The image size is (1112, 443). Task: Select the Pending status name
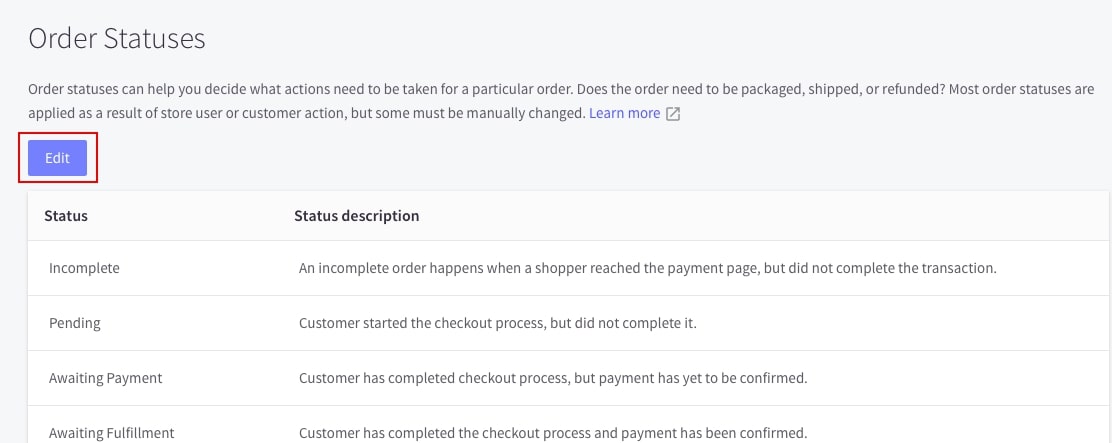pyautogui.click(x=75, y=323)
